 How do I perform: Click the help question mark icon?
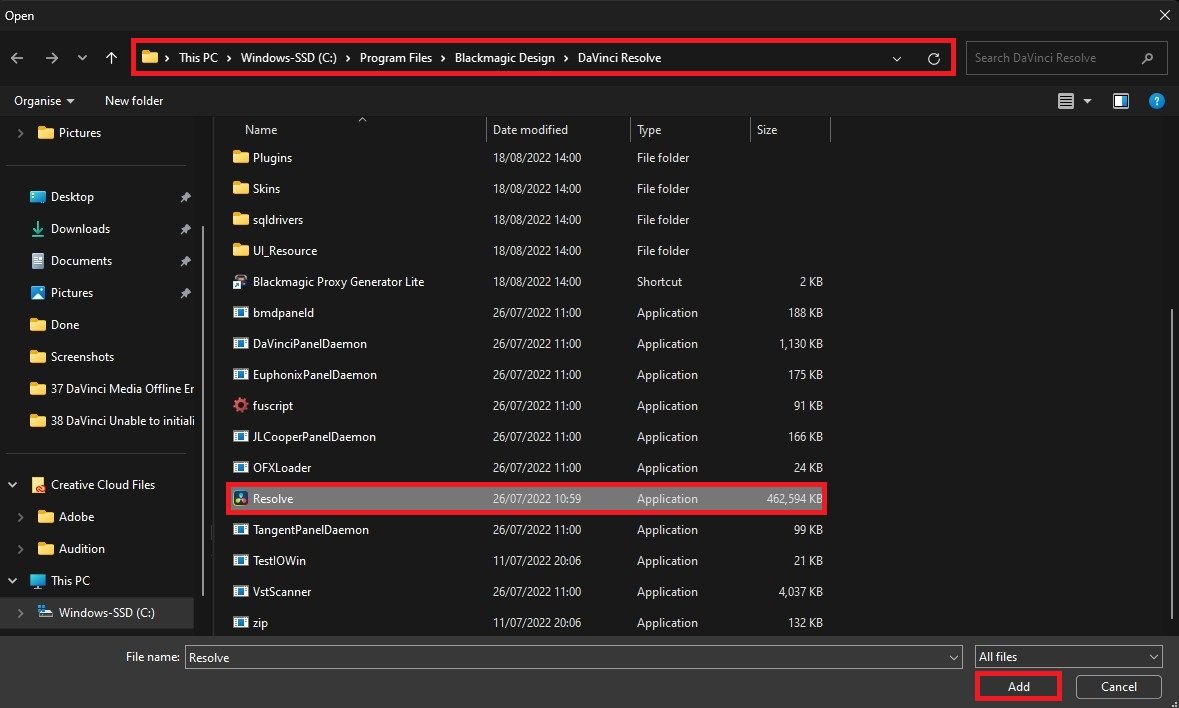[1156, 101]
